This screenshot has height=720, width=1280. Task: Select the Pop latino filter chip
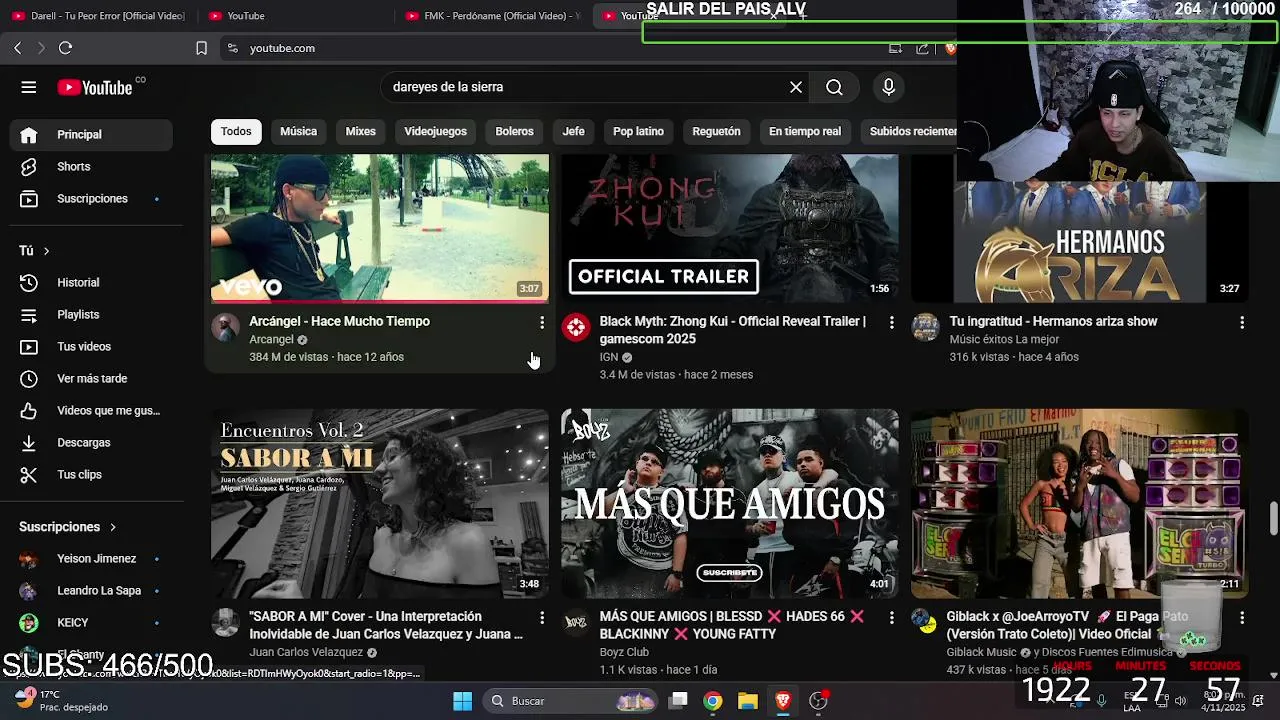638,131
